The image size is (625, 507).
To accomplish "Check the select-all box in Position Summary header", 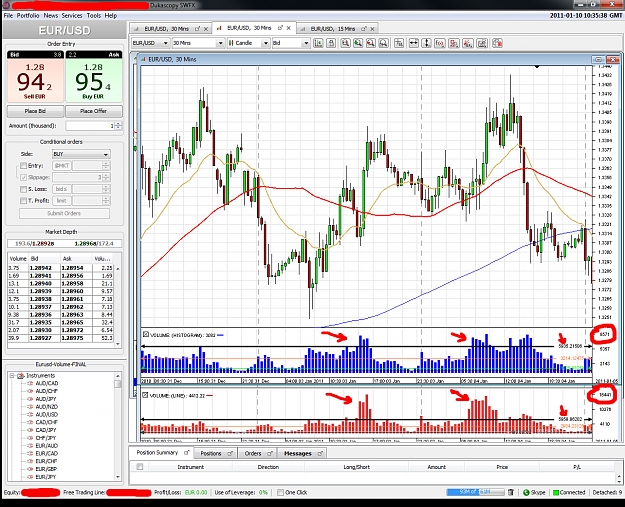I will coord(140,466).
